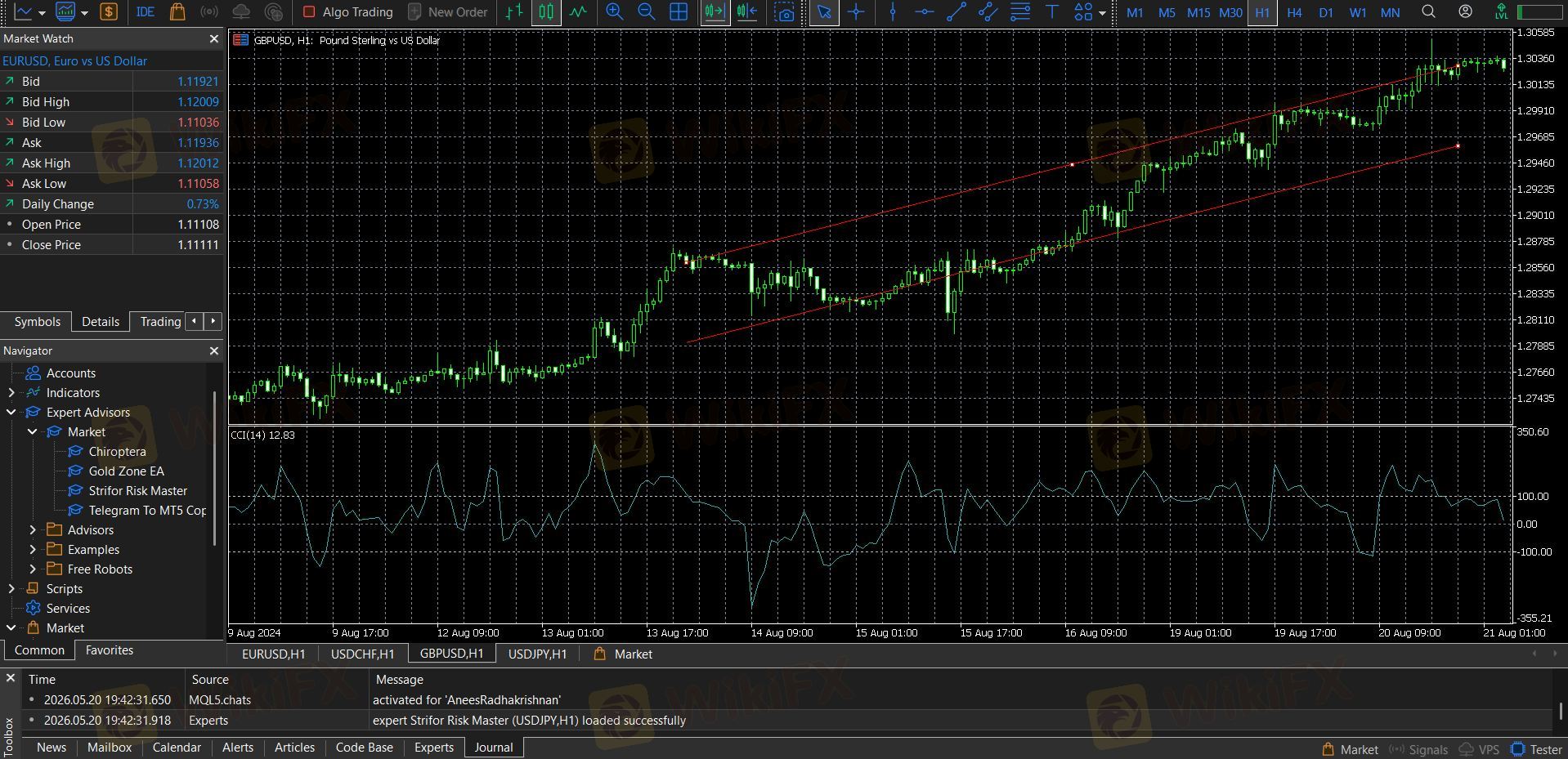Select the text label tool
1568x759 pixels.
pos(1052,12)
